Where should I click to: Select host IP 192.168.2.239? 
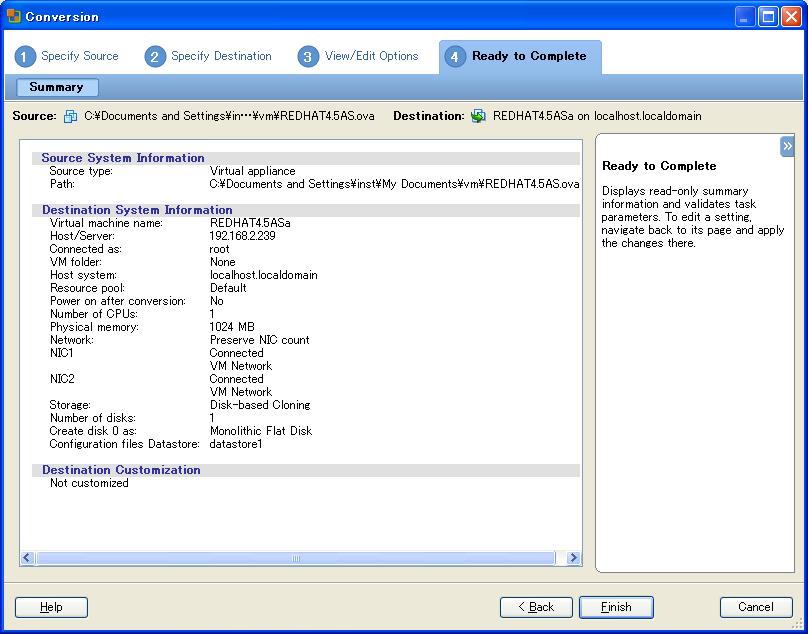click(242, 236)
